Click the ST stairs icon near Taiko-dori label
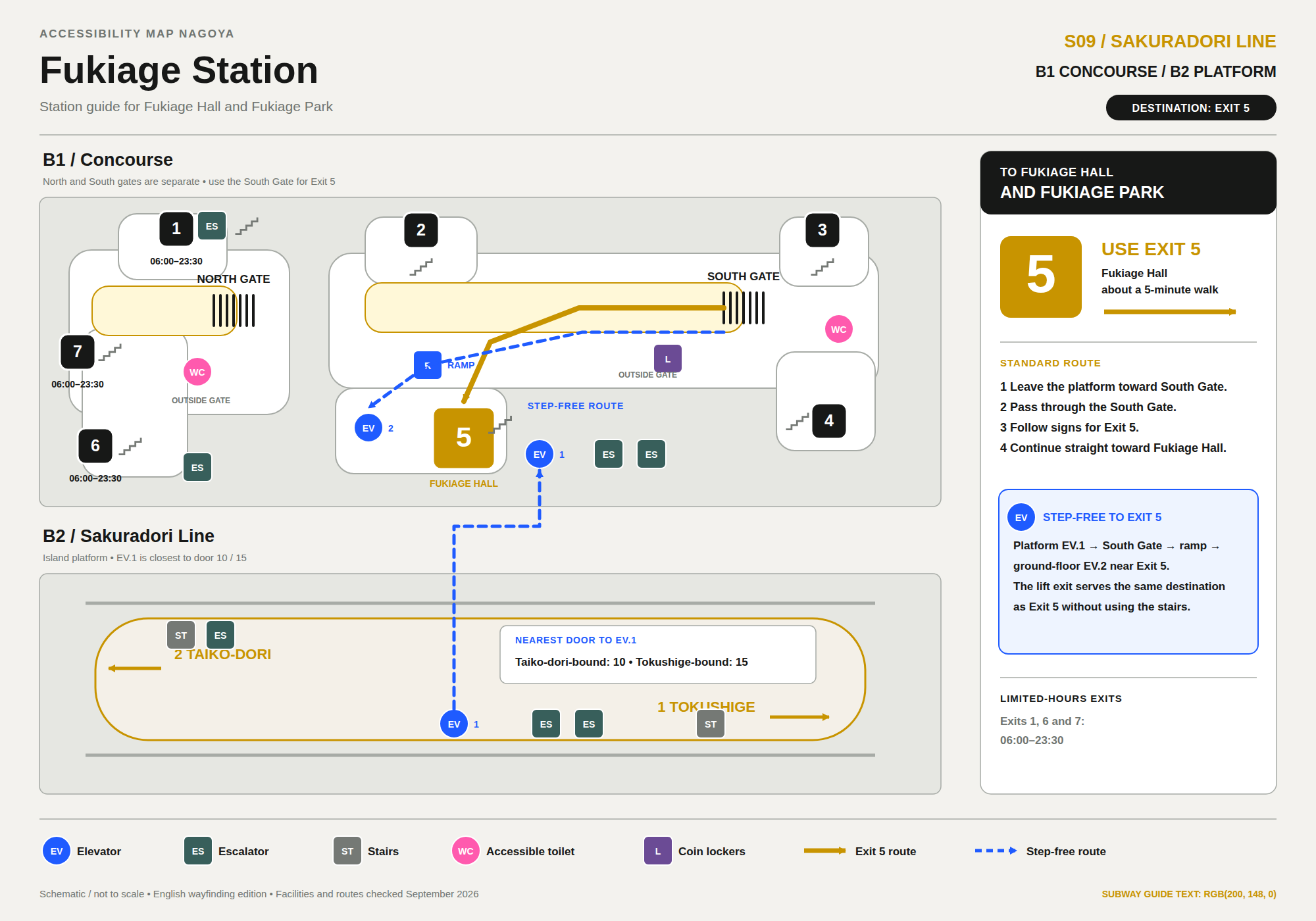 [181, 635]
